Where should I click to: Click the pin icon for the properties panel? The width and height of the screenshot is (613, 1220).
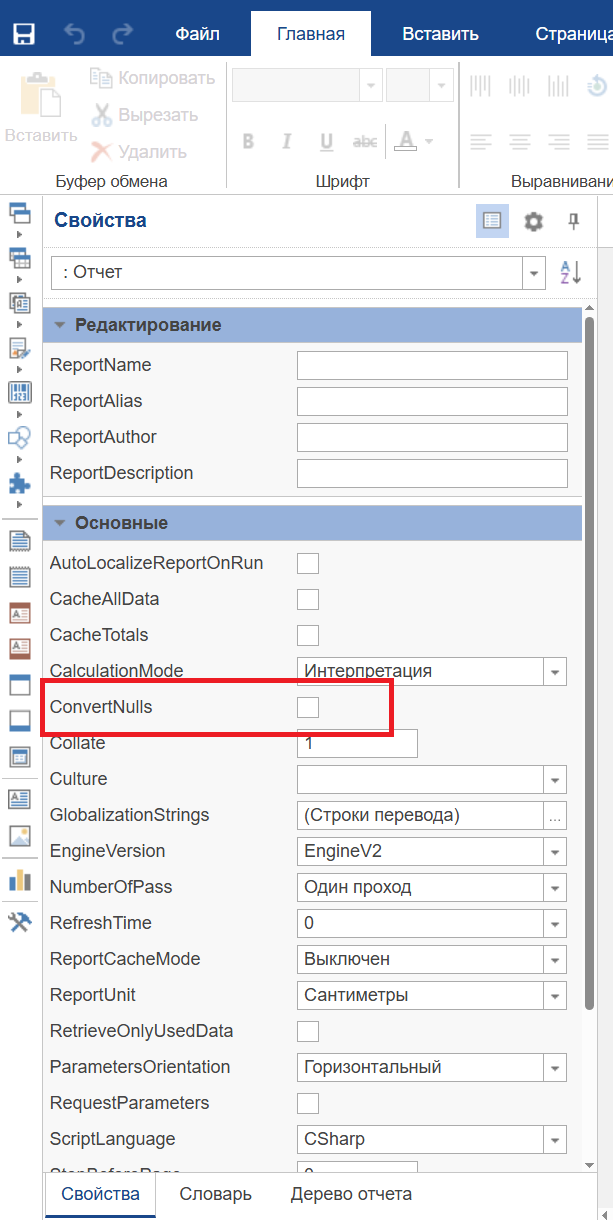click(574, 221)
